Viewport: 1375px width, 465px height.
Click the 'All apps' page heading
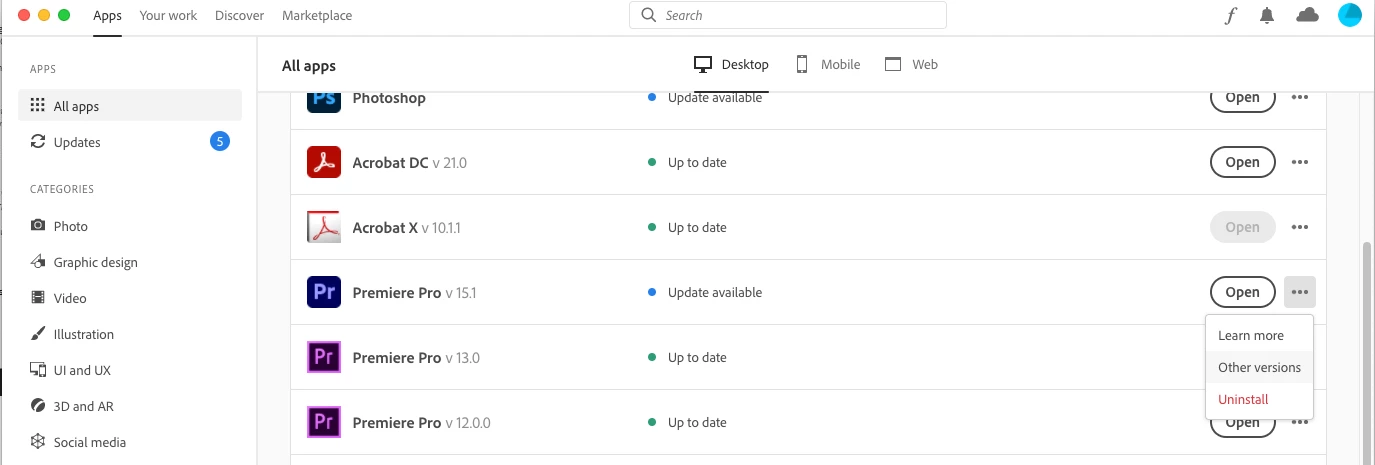click(309, 66)
